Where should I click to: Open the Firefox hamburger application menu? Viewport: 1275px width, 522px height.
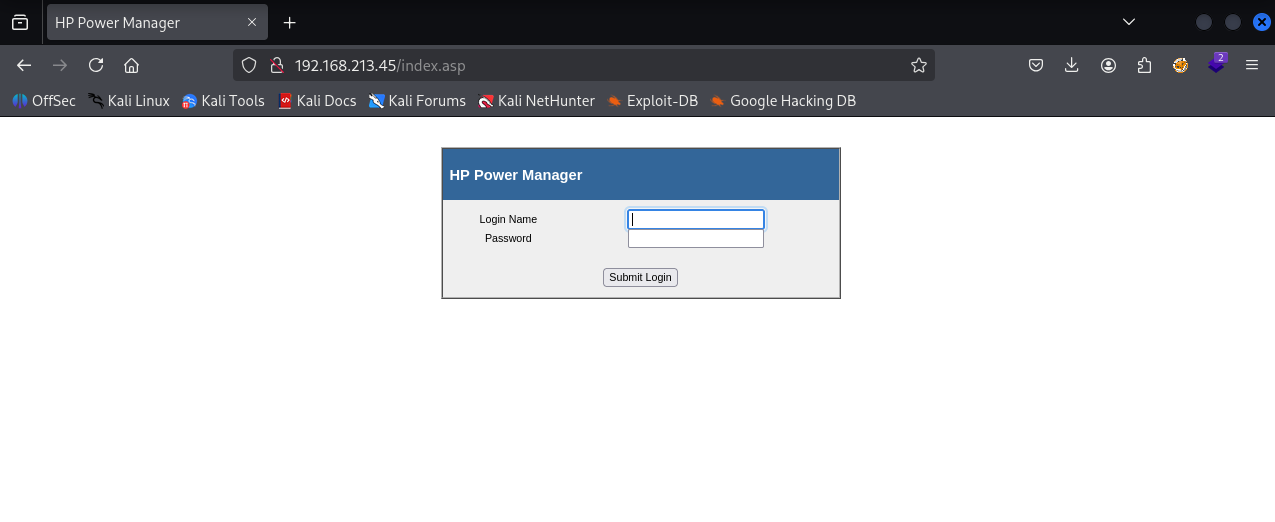tap(1251, 65)
